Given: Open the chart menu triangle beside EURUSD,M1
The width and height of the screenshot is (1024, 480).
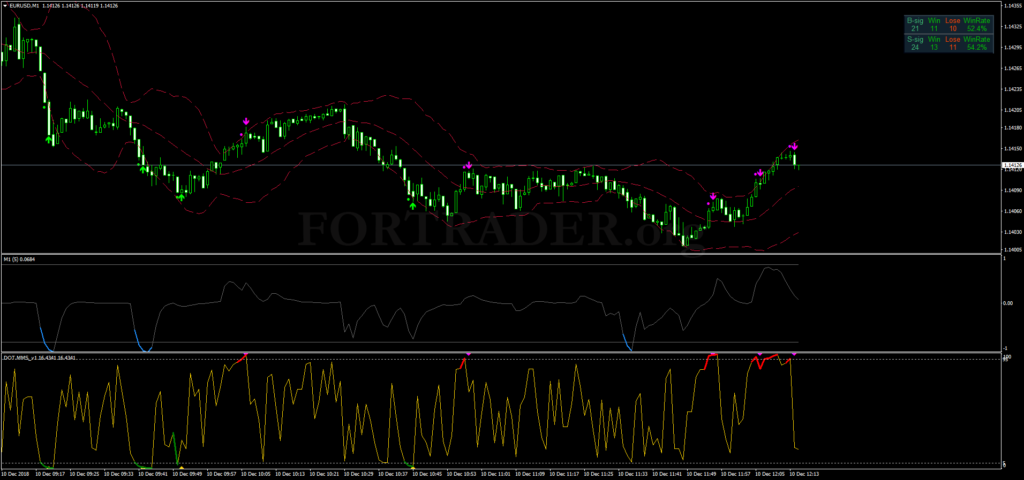Looking at the screenshot, I should point(5,5).
